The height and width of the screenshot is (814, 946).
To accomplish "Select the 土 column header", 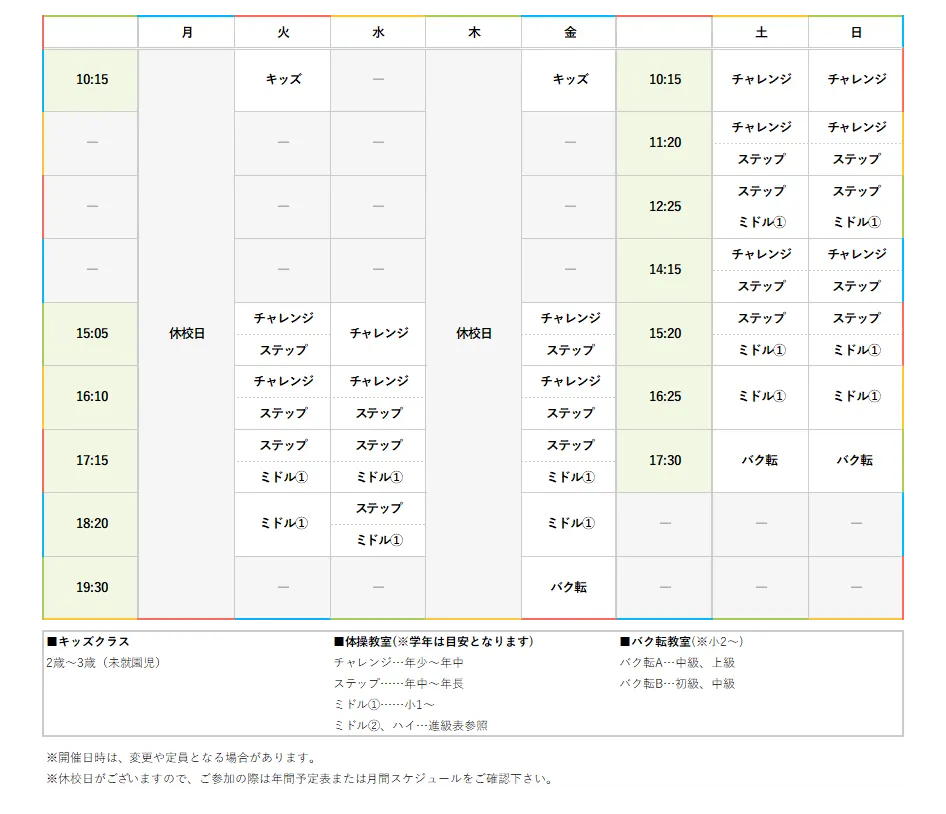I will [x=760, y=31].
